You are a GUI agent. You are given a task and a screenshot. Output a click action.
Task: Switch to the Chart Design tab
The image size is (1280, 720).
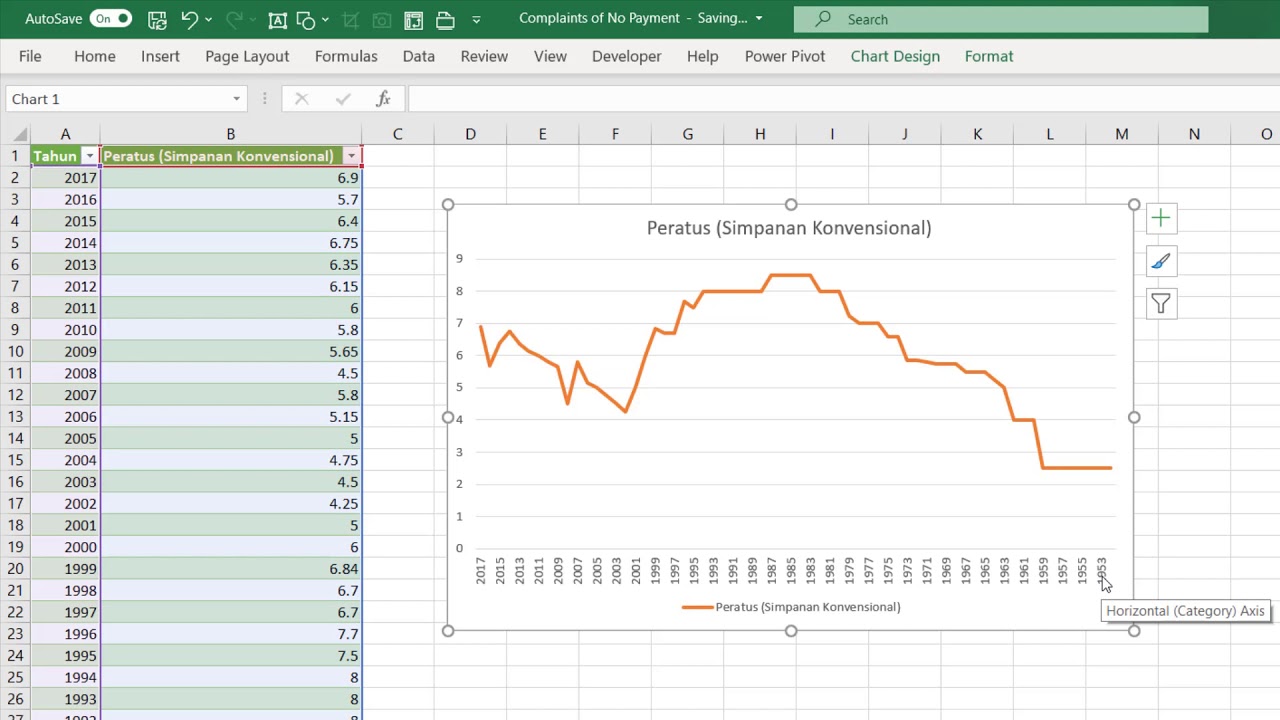click(x=895, y=56)
